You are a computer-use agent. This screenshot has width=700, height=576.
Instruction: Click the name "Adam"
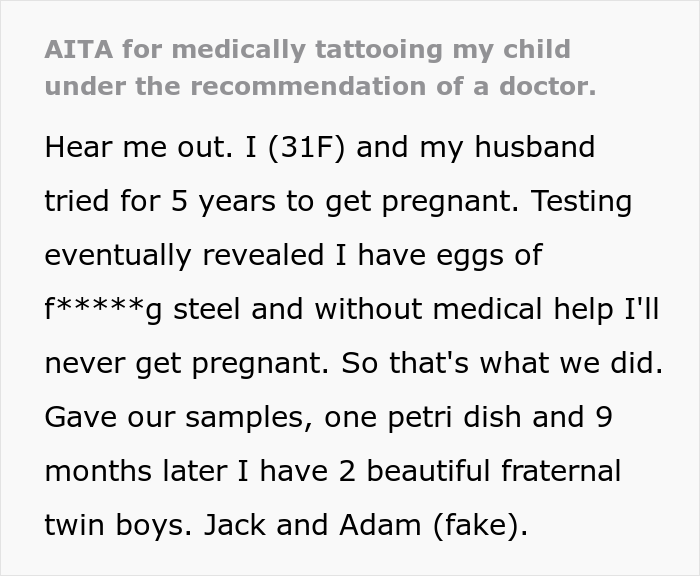coord(380,525)
